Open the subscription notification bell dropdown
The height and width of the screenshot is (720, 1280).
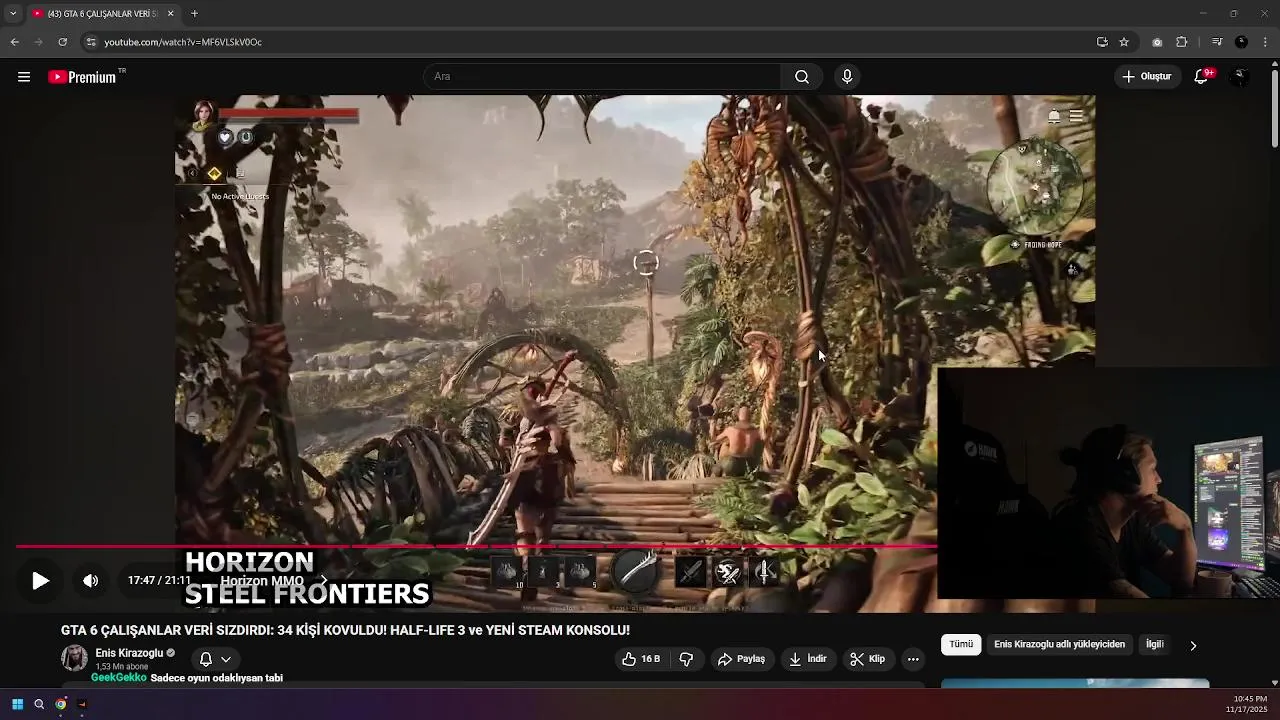click(x=215, y=659)
